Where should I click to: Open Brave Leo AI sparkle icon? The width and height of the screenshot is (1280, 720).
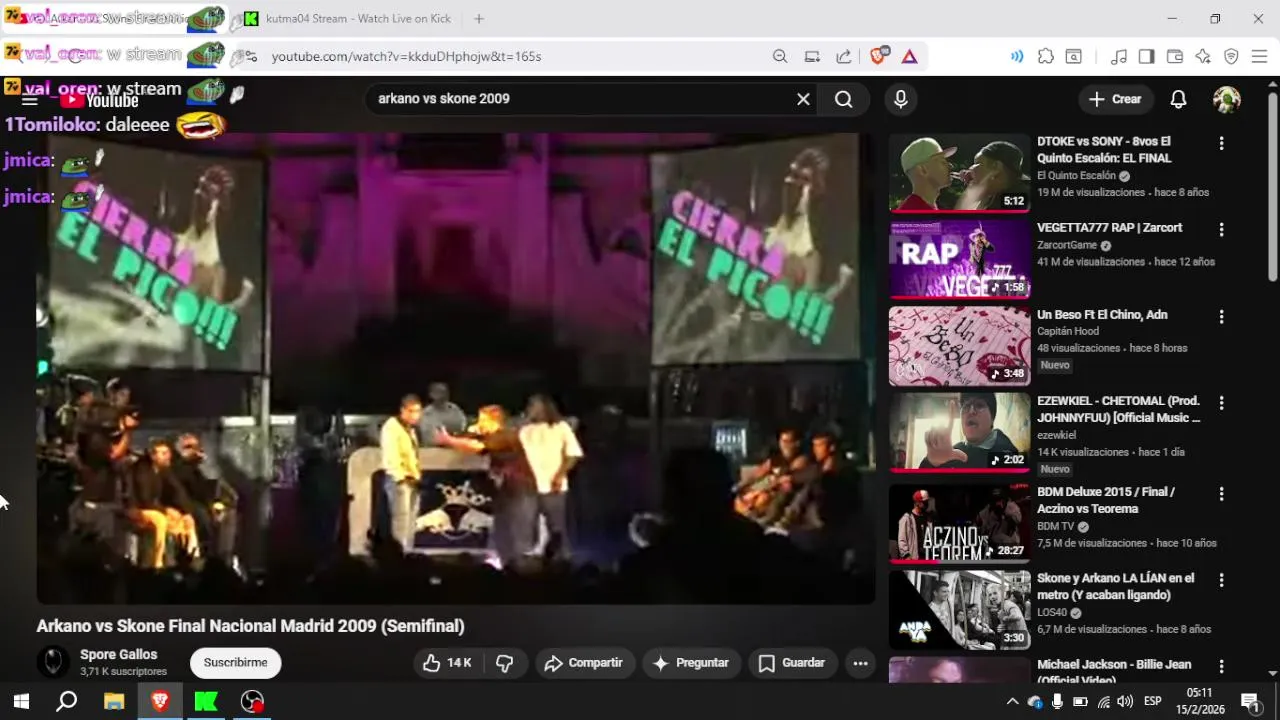(1203, 57)
